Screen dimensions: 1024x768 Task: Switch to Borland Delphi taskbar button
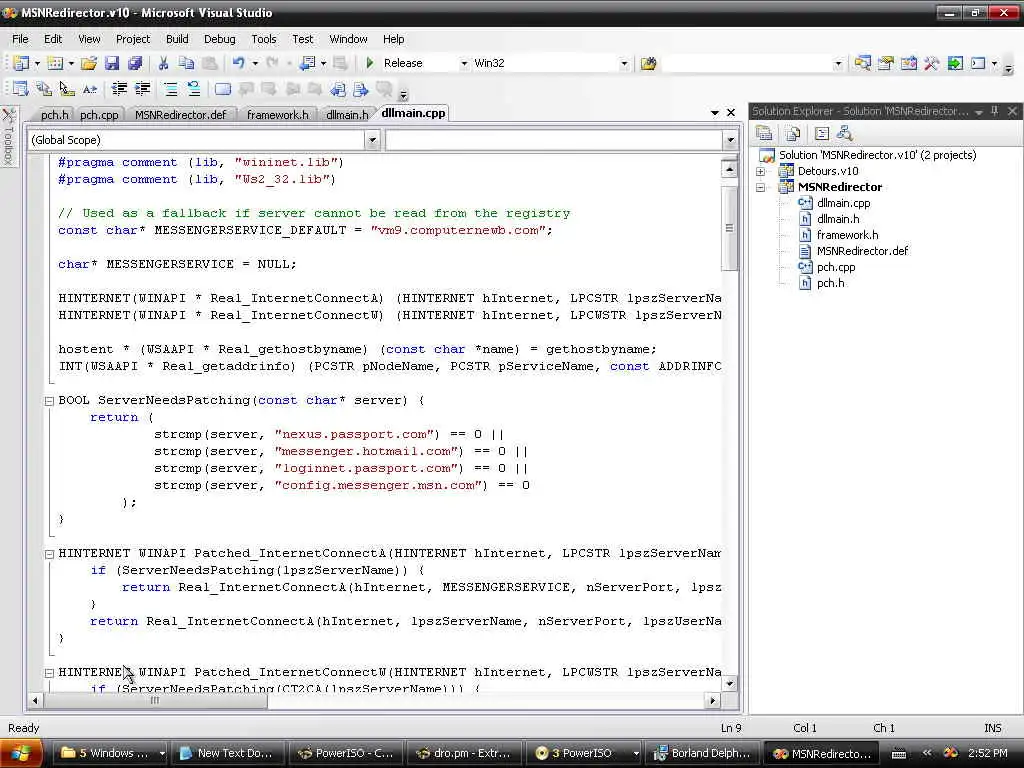coord(703,754)
